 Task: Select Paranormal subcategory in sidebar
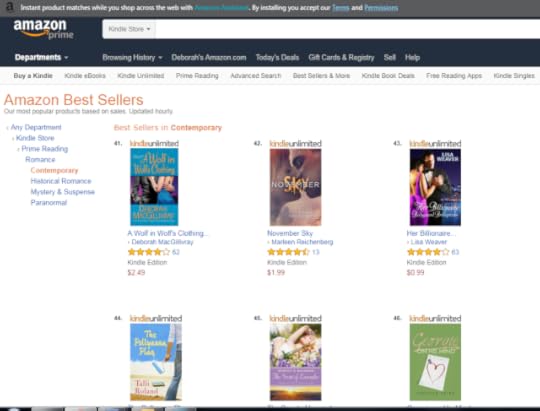coord(49,203)
